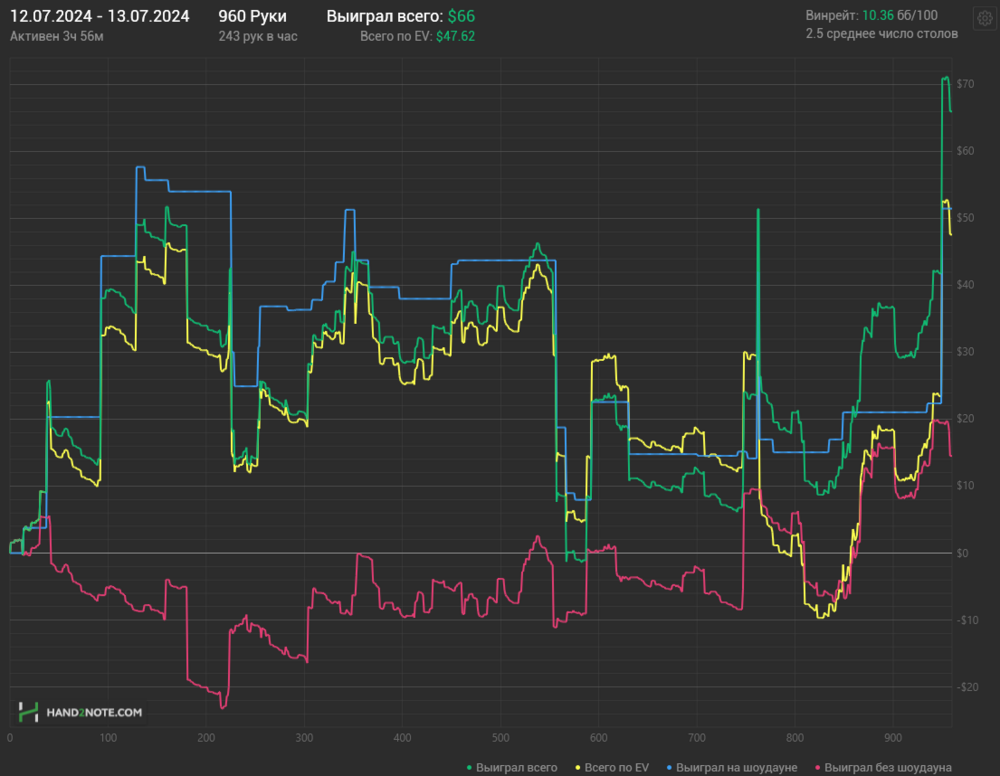Click "2.5 среднее число столов" text
Image resolution: width=1000 pixels, height=776 pixels.
[x=881, y=34]
